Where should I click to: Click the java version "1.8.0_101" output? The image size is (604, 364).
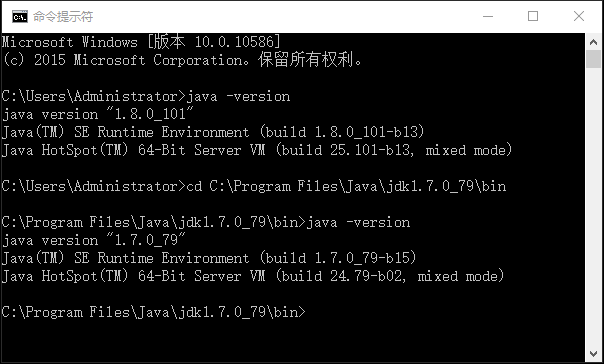tap(97, 114)
